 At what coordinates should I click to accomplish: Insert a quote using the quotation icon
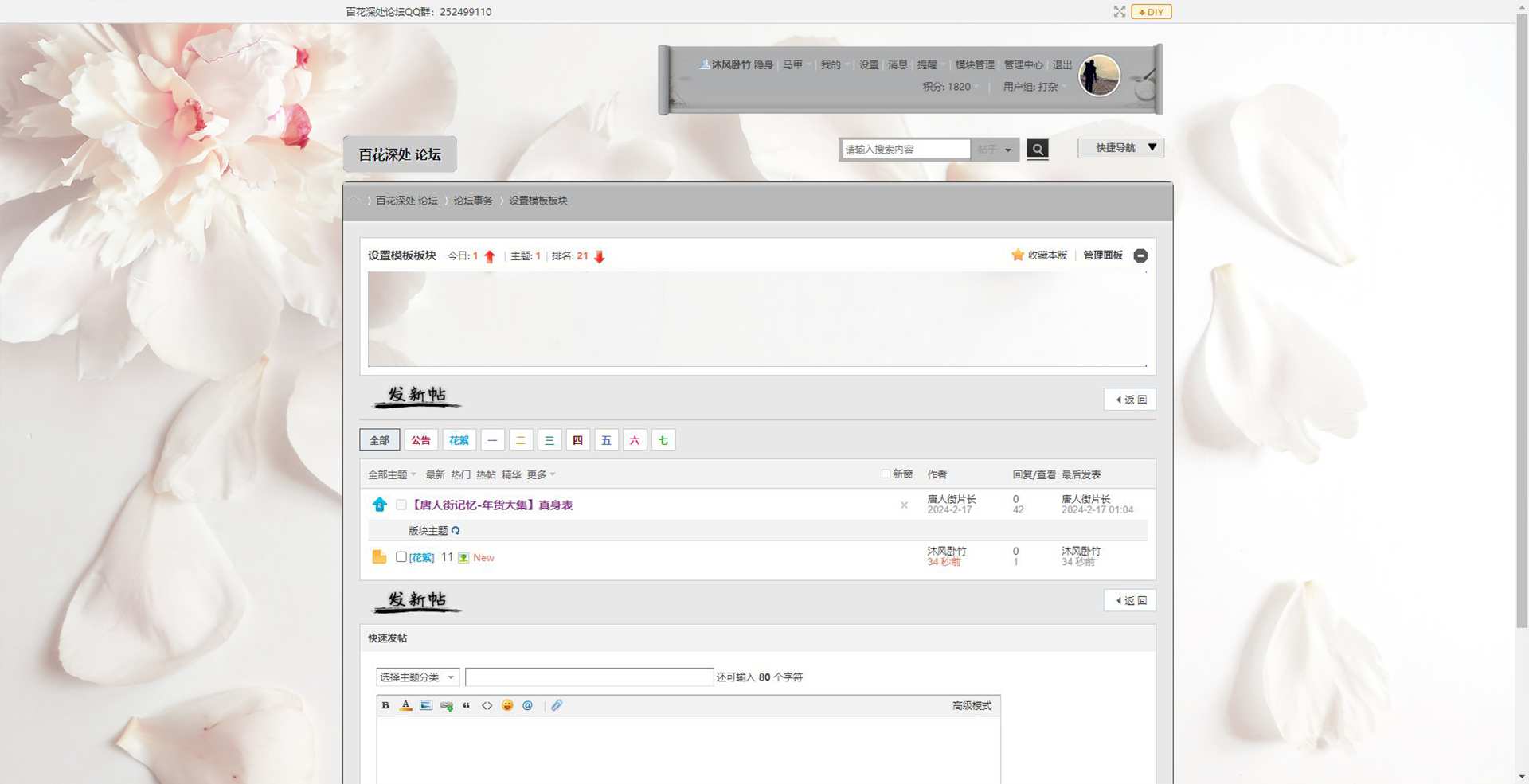[467, 705]
